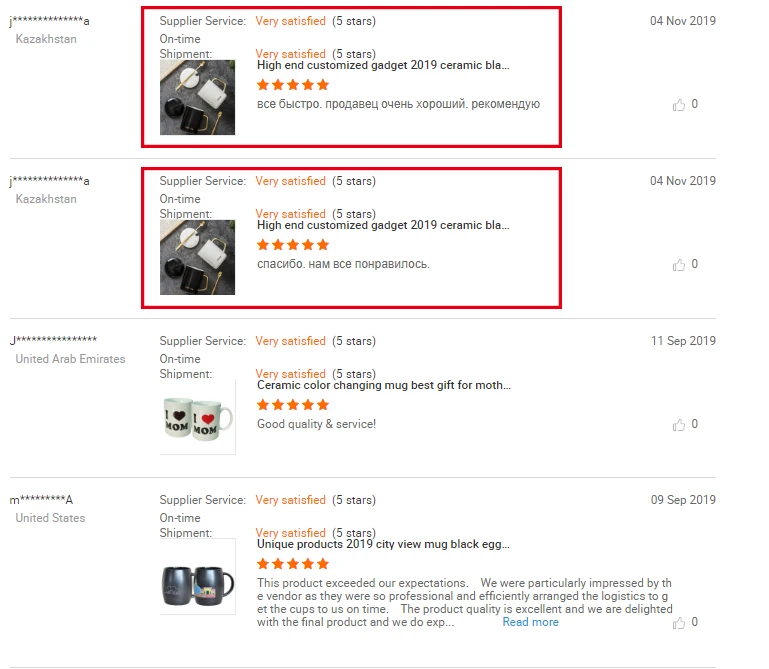Screen dimensions: 769x669
Task: Open second black and white ceramic mug thumbnail
Action: (x=197, y=257)
